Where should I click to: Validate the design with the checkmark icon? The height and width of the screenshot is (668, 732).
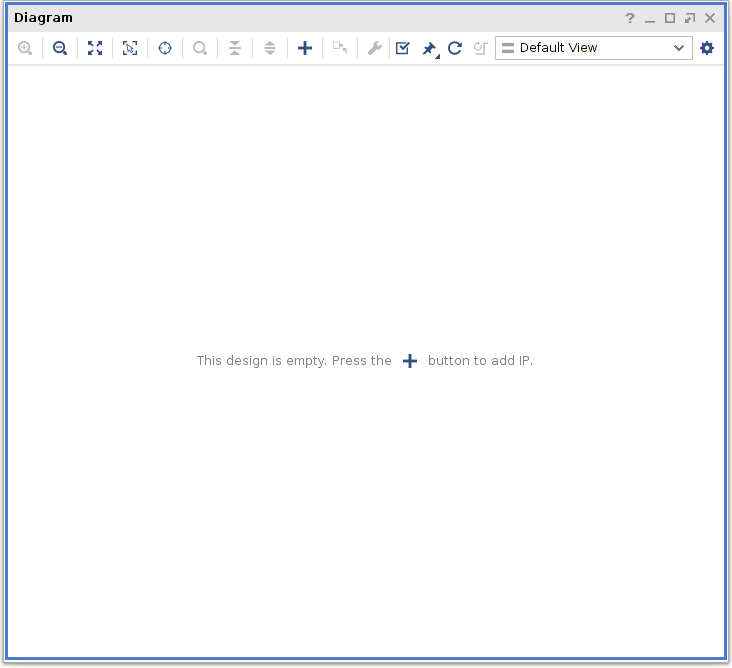[402, 48]
